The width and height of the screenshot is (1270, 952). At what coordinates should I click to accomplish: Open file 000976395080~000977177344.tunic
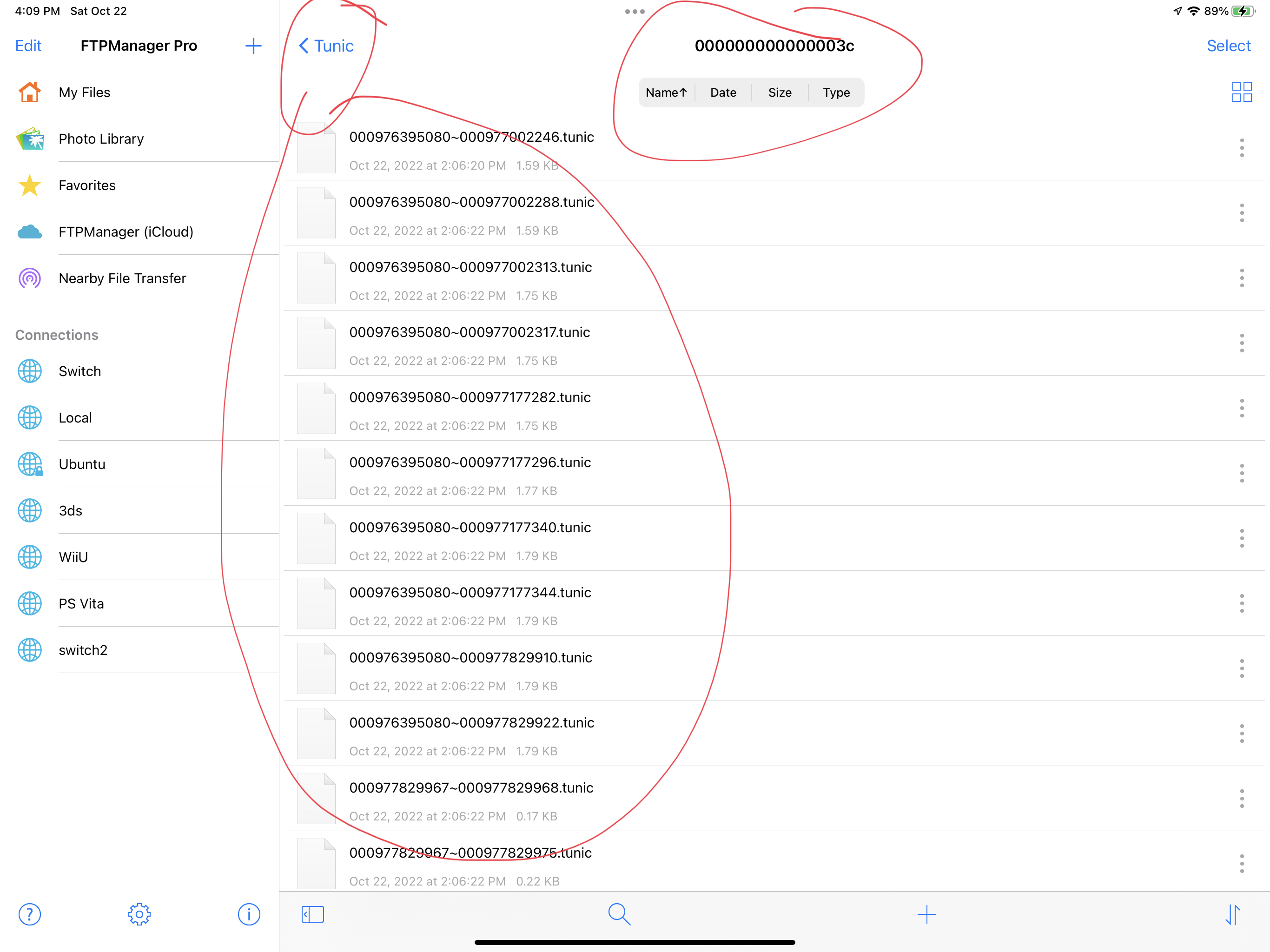coord(774,603)
